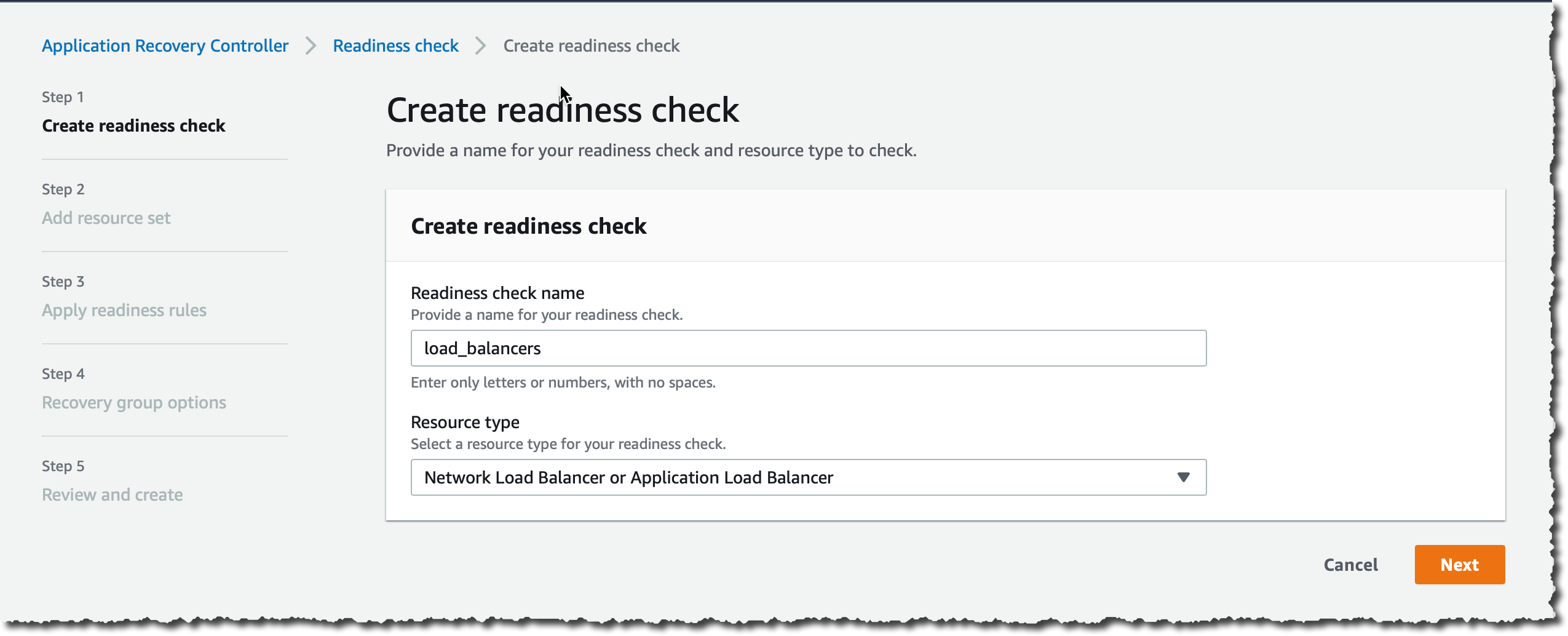Cancel the readiness check creation
The width and height of the screenshot is (1568, 636).
click(1350, 564)
